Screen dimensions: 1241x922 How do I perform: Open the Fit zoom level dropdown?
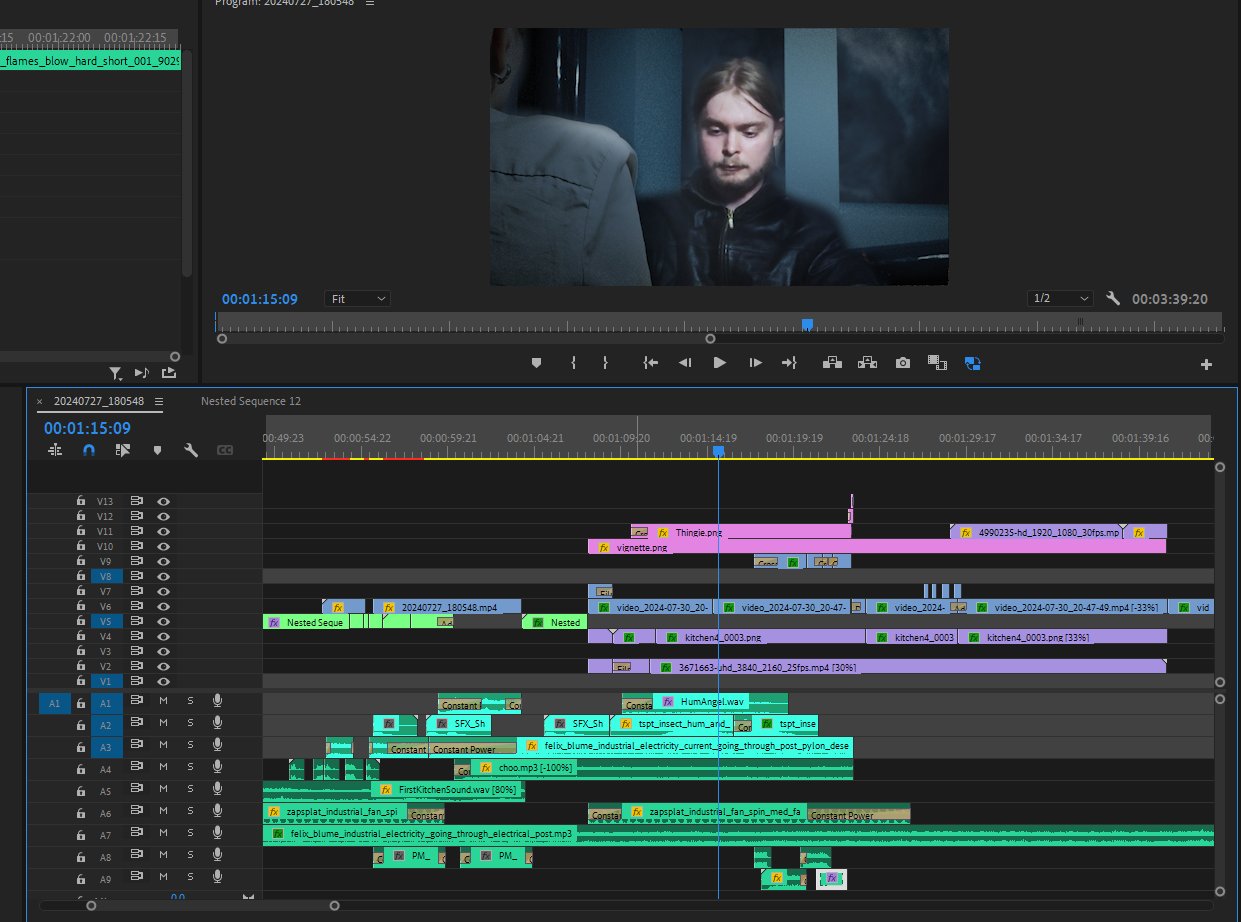pyautogui.click(x=358, y=299)
